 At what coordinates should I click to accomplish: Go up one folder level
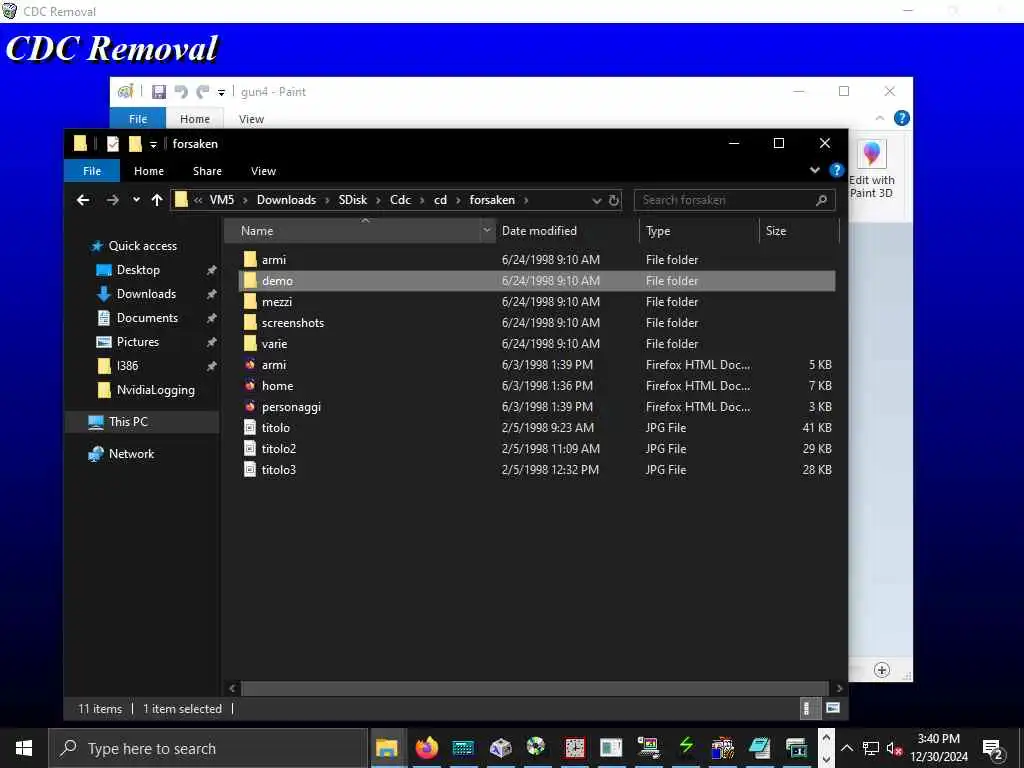(157, 200)
